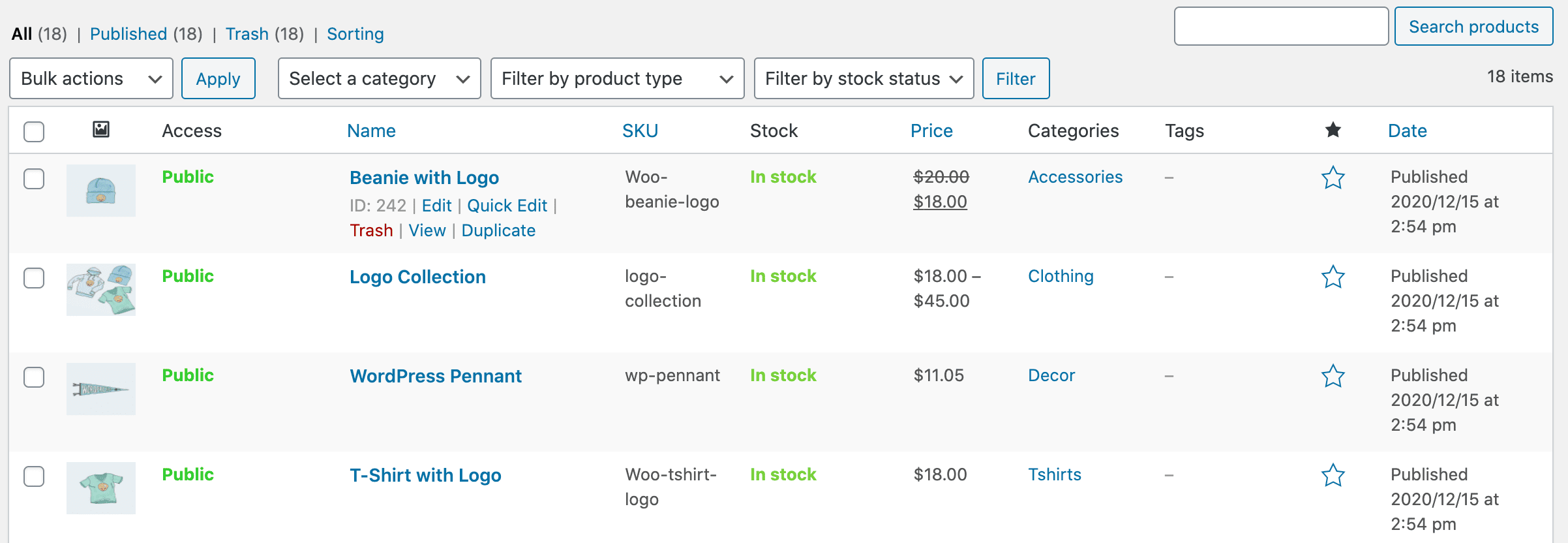
Task: Select the Logo Collection row checkbox
Action: click(x=34, y=278)
